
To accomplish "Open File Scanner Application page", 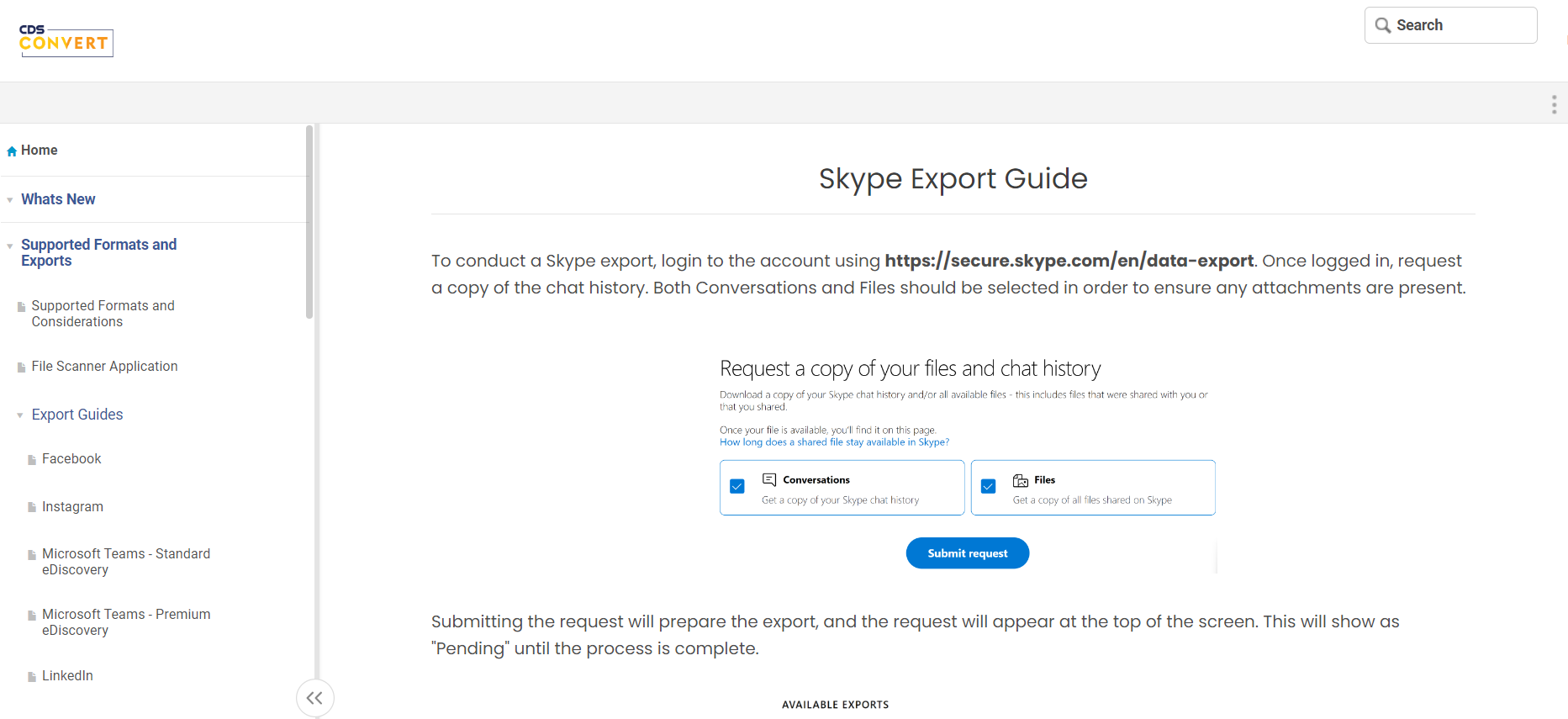I will pyautogui.click(x=104, y=367).
